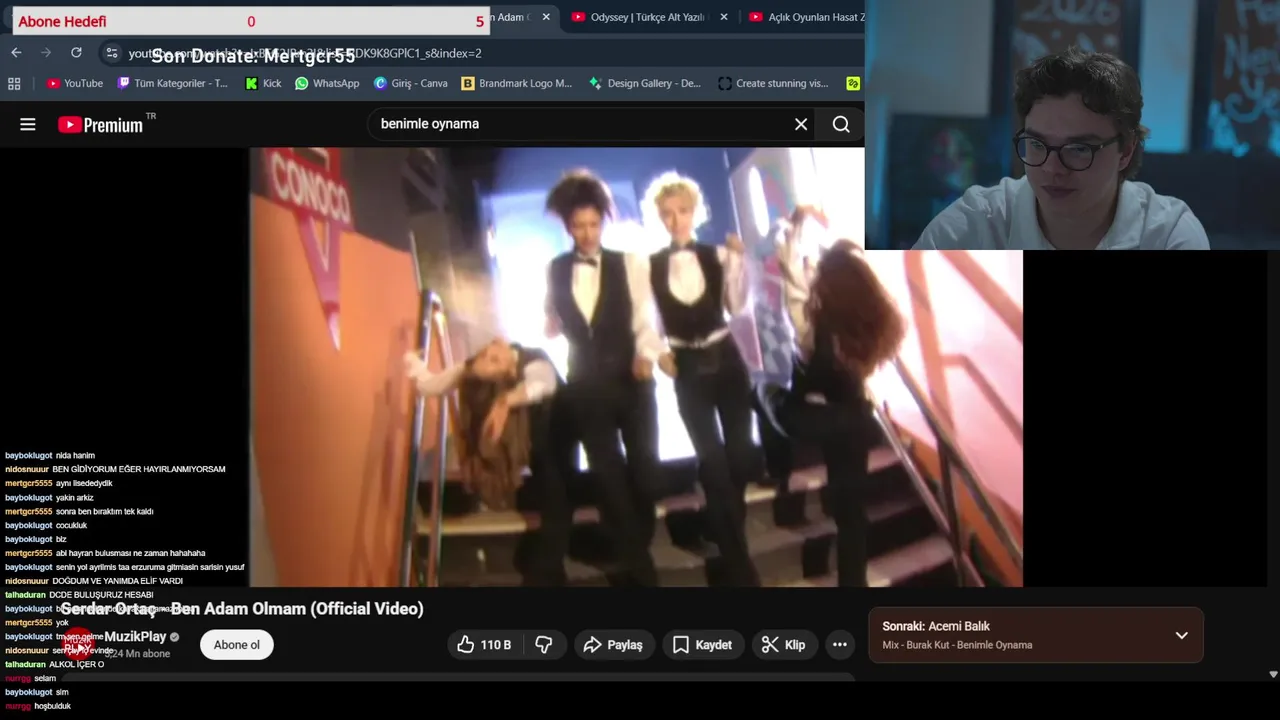The width and height of the screenshot is (1280, 720).
Task: Click the page scrollbar down arrow
Action: [x=1273, y=675]
